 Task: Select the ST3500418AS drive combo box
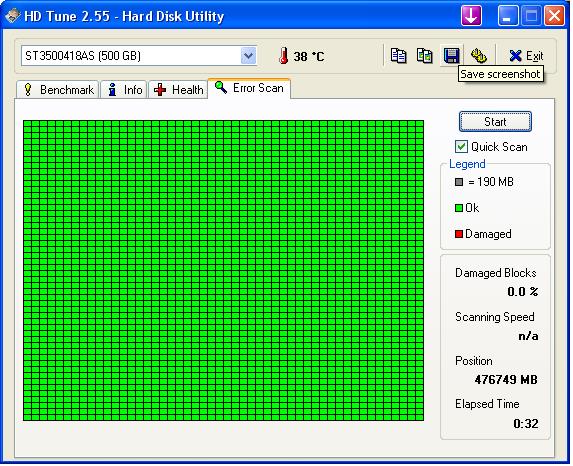tap(139, 56)
